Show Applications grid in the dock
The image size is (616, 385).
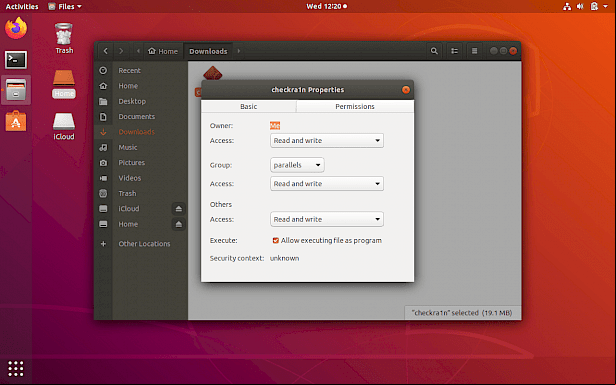(16, 368)
